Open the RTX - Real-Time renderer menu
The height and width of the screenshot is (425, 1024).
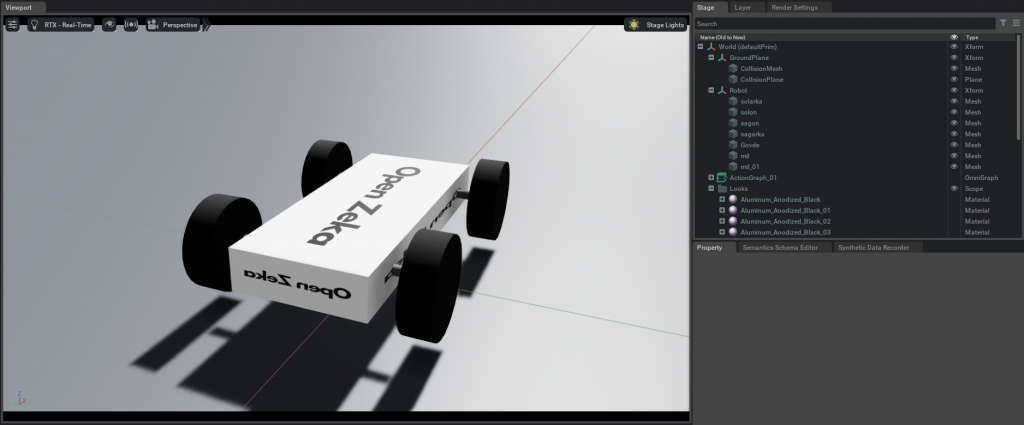61,25
